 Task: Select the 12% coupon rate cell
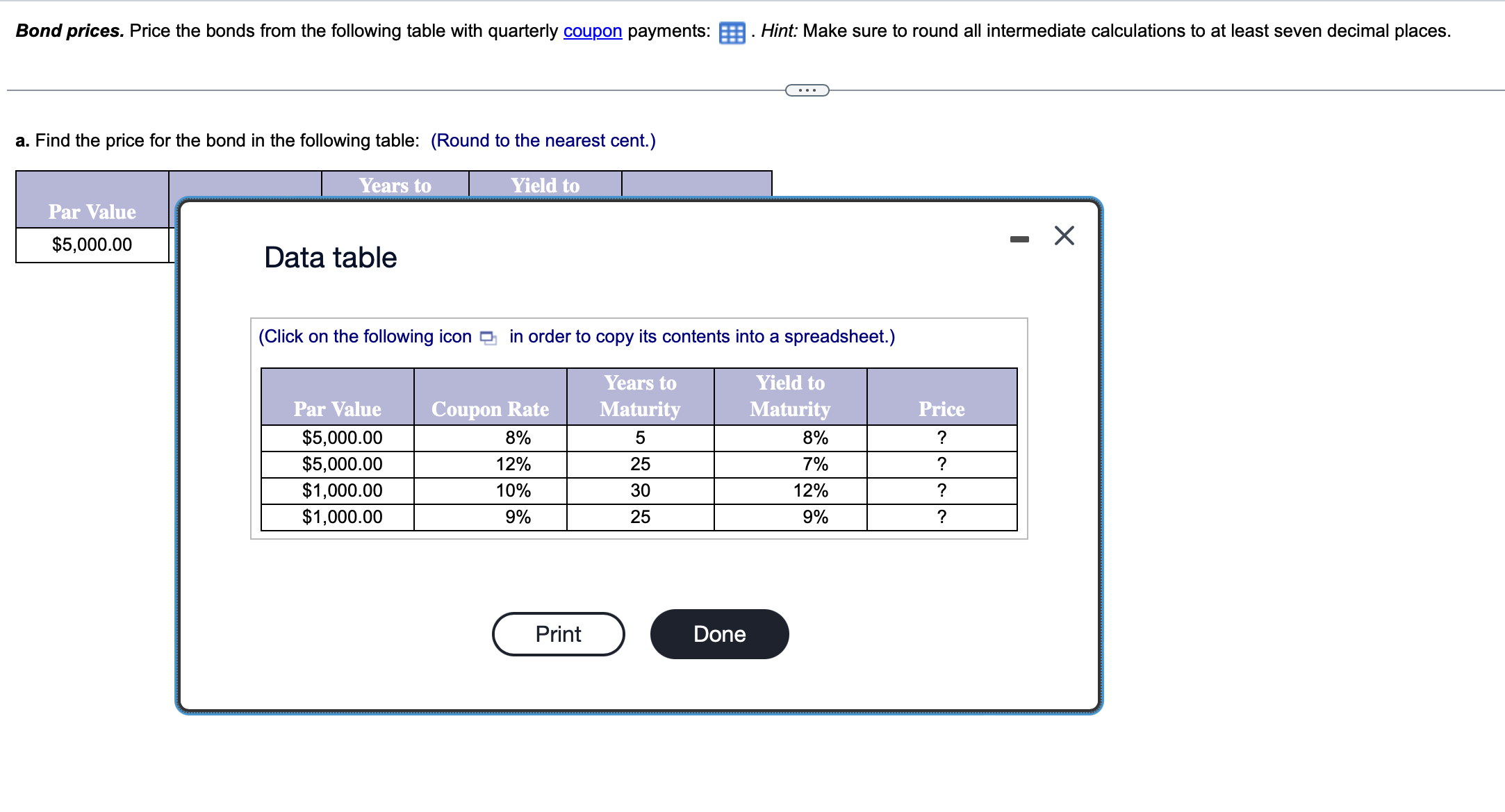click(x=513, y=464)
